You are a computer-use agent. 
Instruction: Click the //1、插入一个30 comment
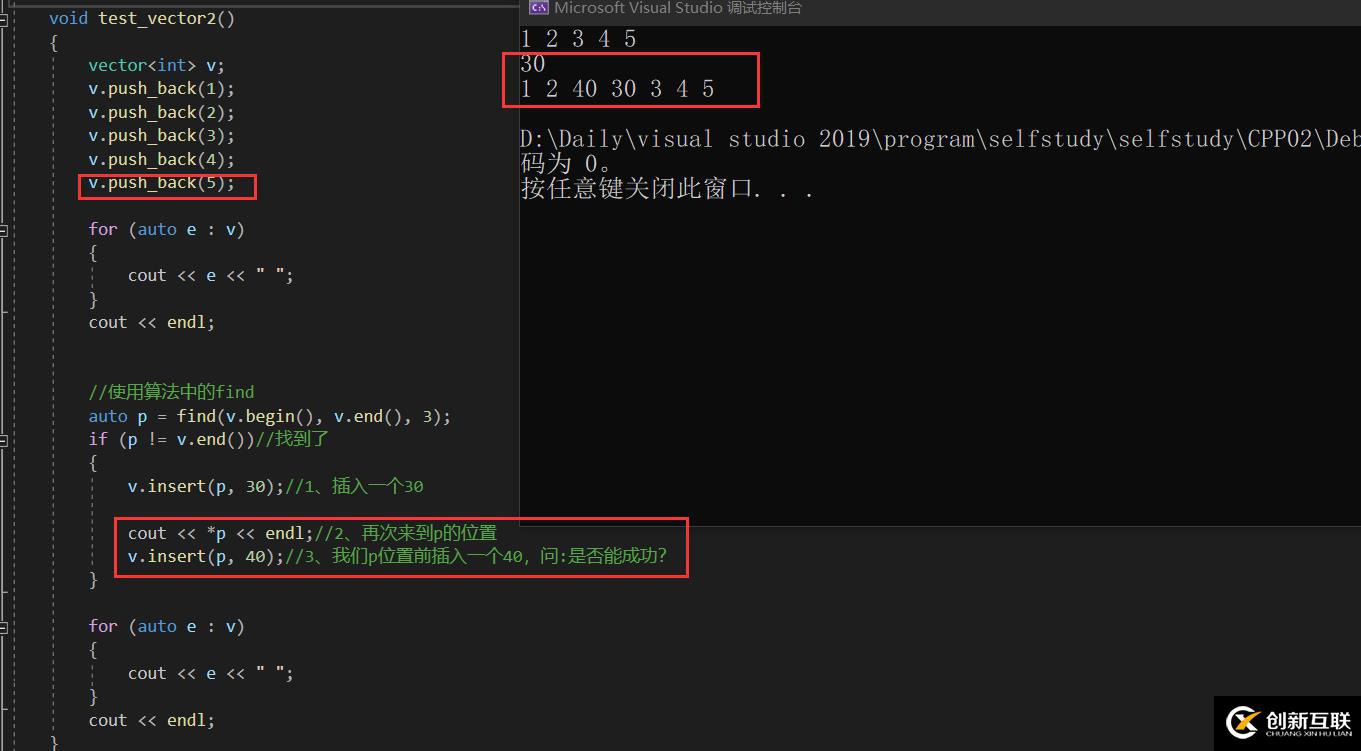[x=354, y=486]
